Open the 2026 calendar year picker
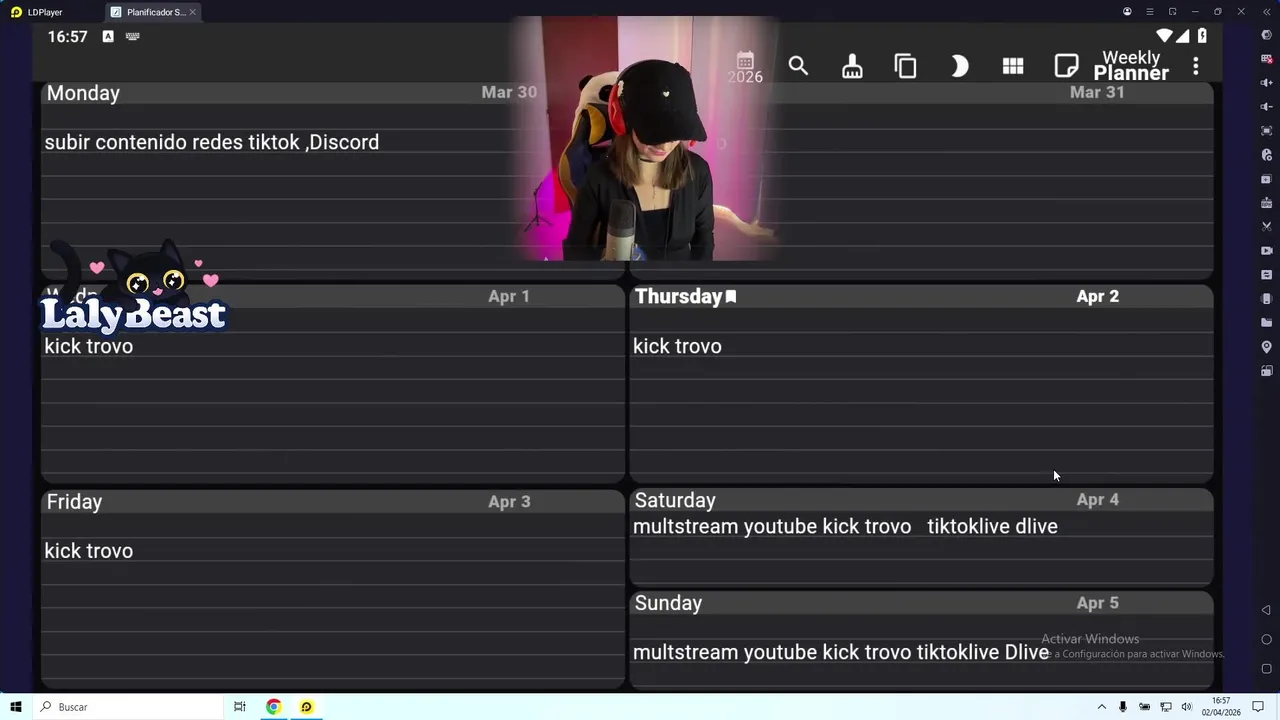Image resolution: width=1280 pixels, height=720 pixels. tap(745, 67)
